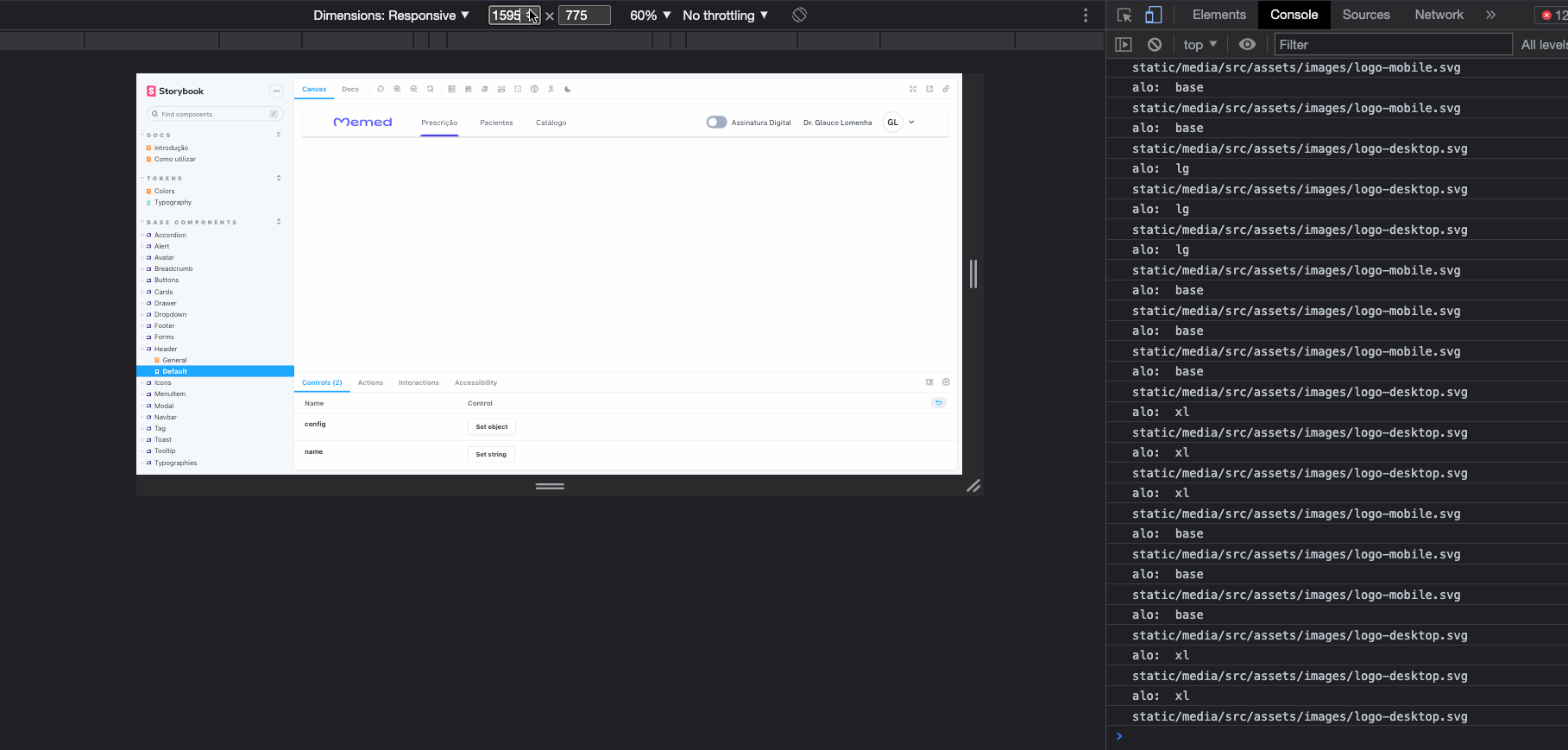Toggle the dark mode moon icon

click(568, 89)
